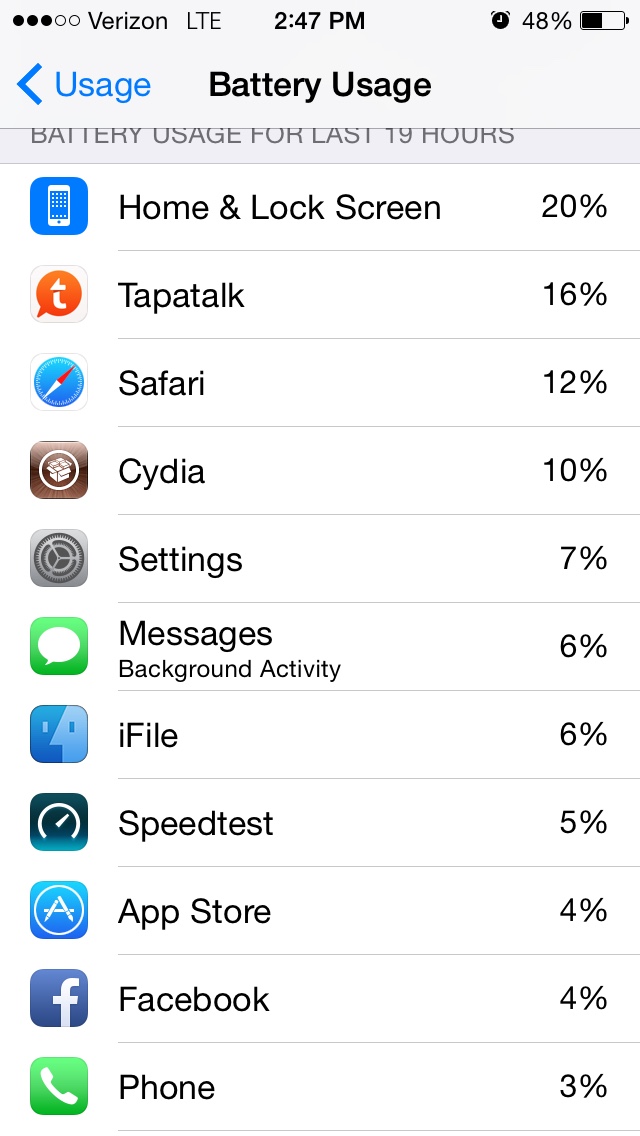
Task: Tap the Home & Lock Screen icon
Action: click(x=59, y=206)
